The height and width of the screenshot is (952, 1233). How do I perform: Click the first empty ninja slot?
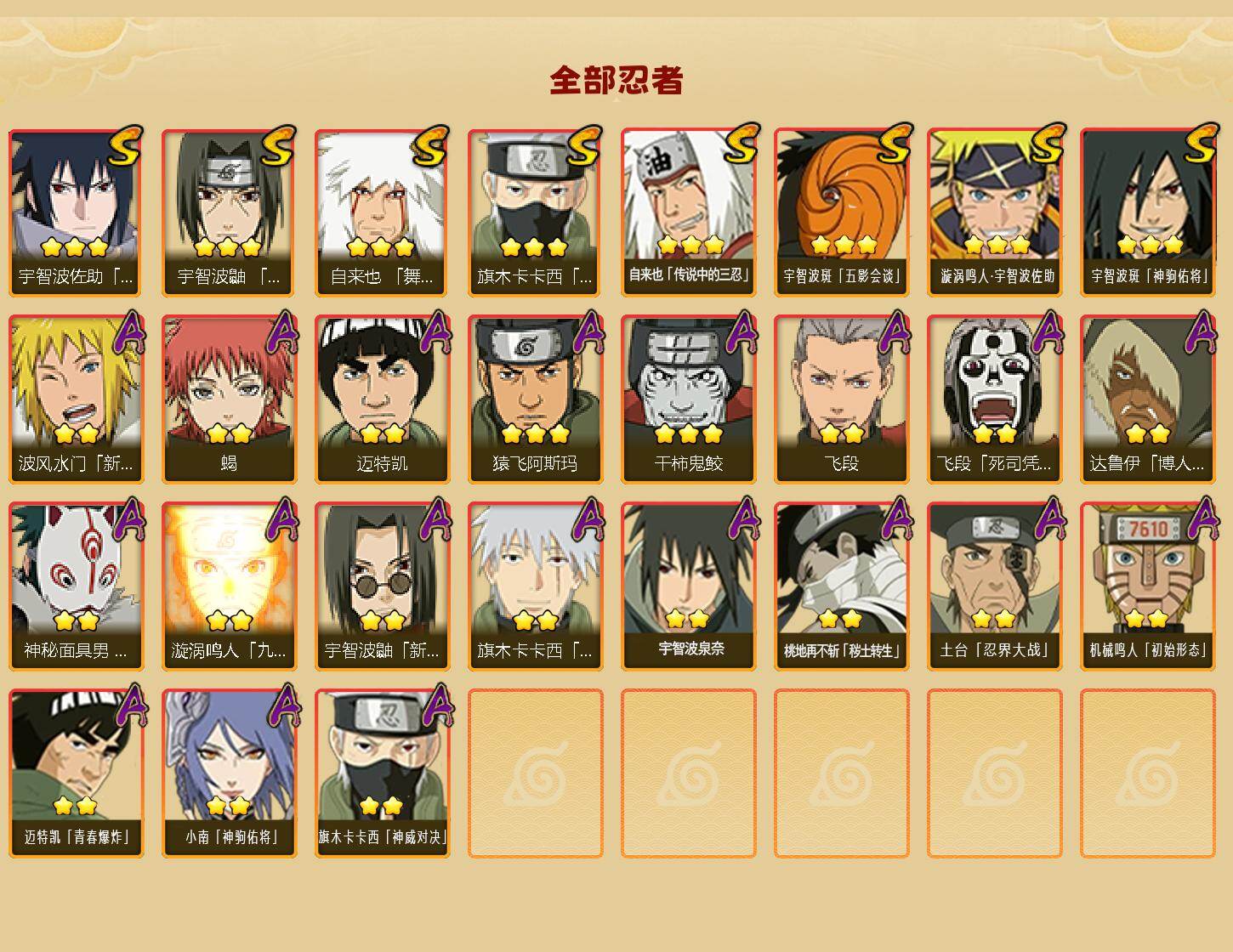[x=536, y=773]
